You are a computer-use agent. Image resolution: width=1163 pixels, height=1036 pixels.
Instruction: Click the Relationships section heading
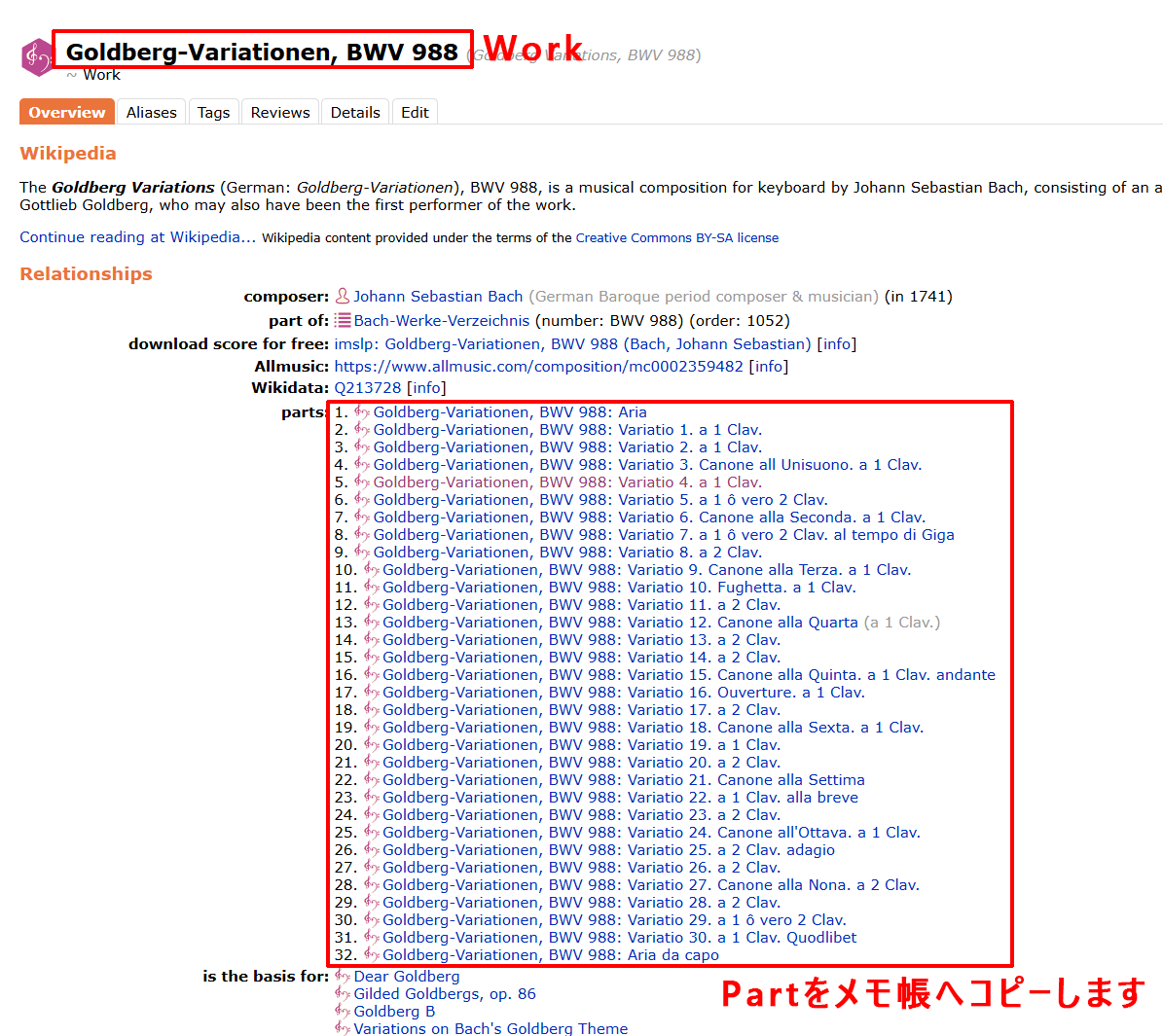coord(86,273)
